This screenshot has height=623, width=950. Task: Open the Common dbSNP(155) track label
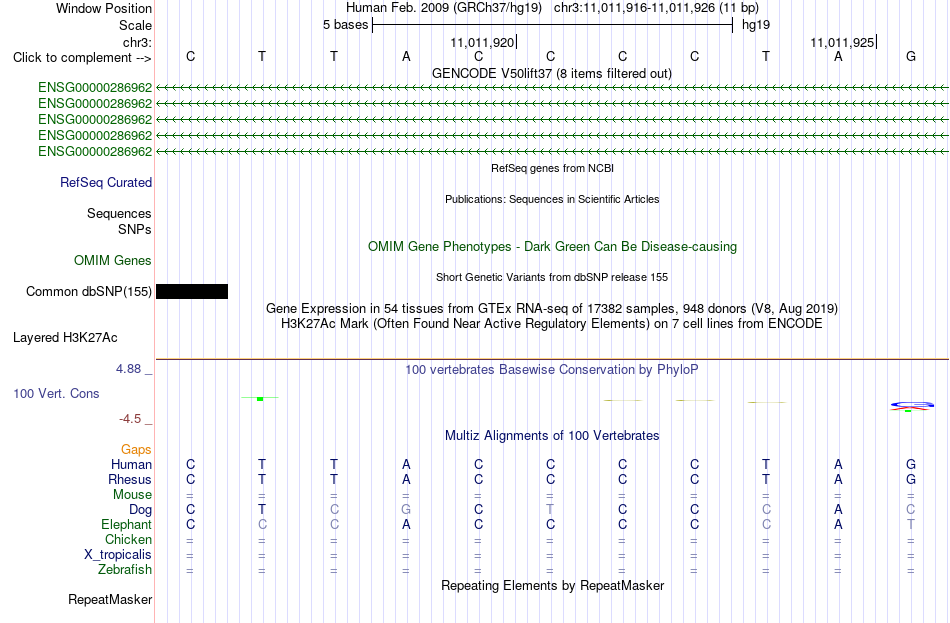(x=89, y=292)
